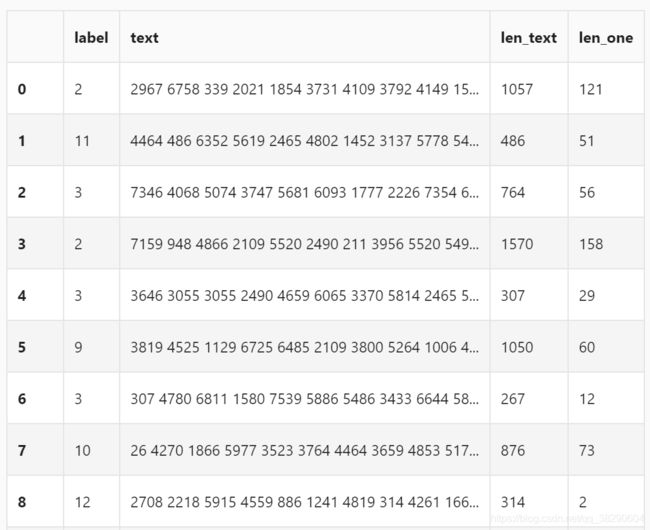Open the blog.csdn.net watermark link
The image size is (650, 530).
[x=568, y=518]
